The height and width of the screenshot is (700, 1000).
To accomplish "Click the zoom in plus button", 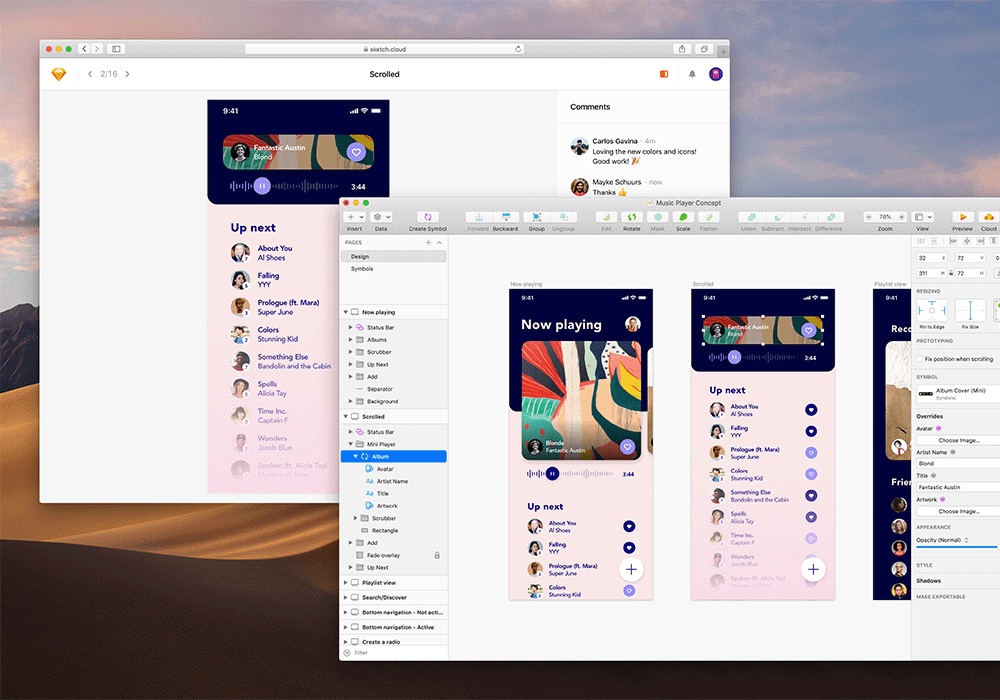I will pyautogui.click(x=902, y=217).
